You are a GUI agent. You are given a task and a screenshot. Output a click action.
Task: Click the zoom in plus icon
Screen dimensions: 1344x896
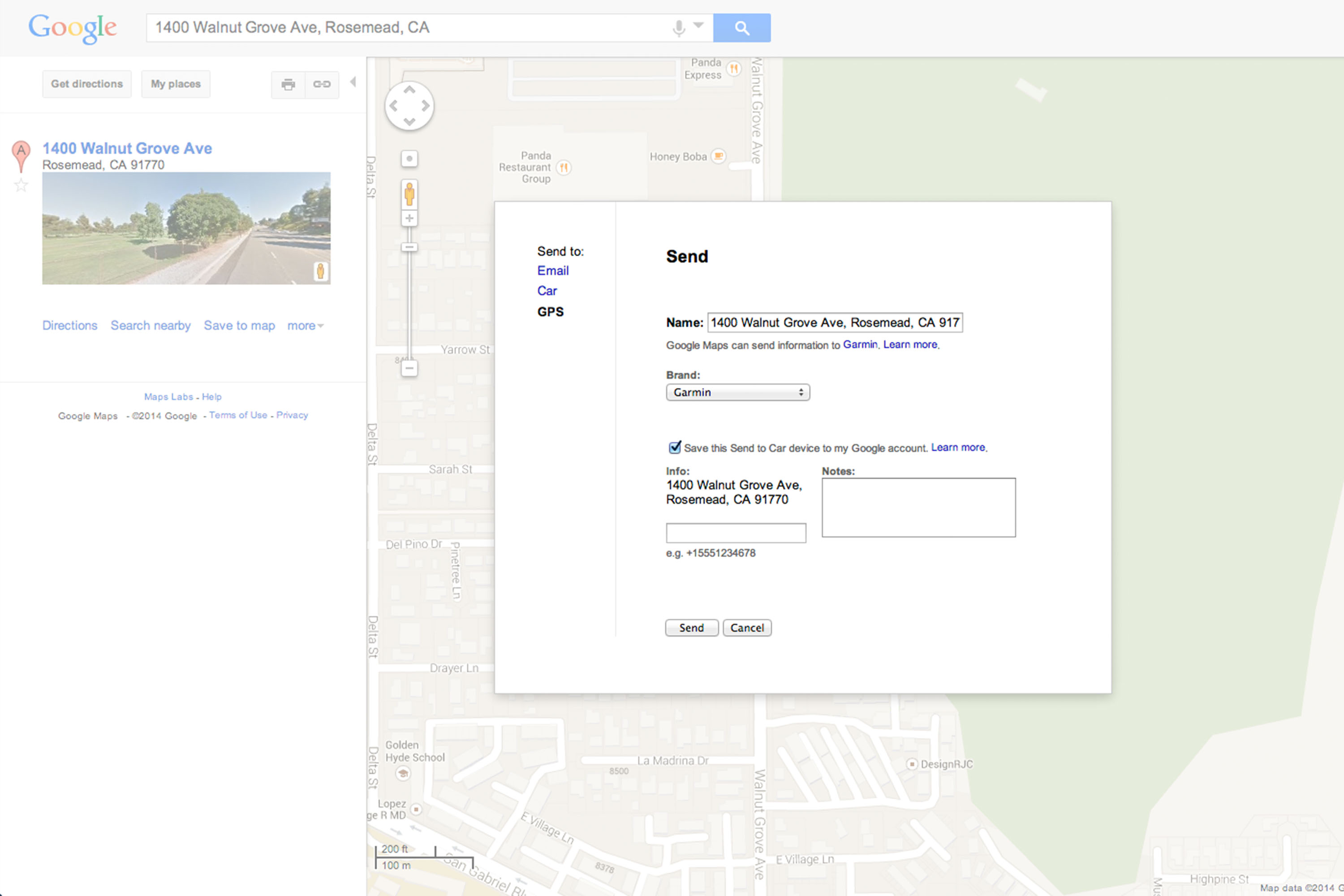(409, 218)
